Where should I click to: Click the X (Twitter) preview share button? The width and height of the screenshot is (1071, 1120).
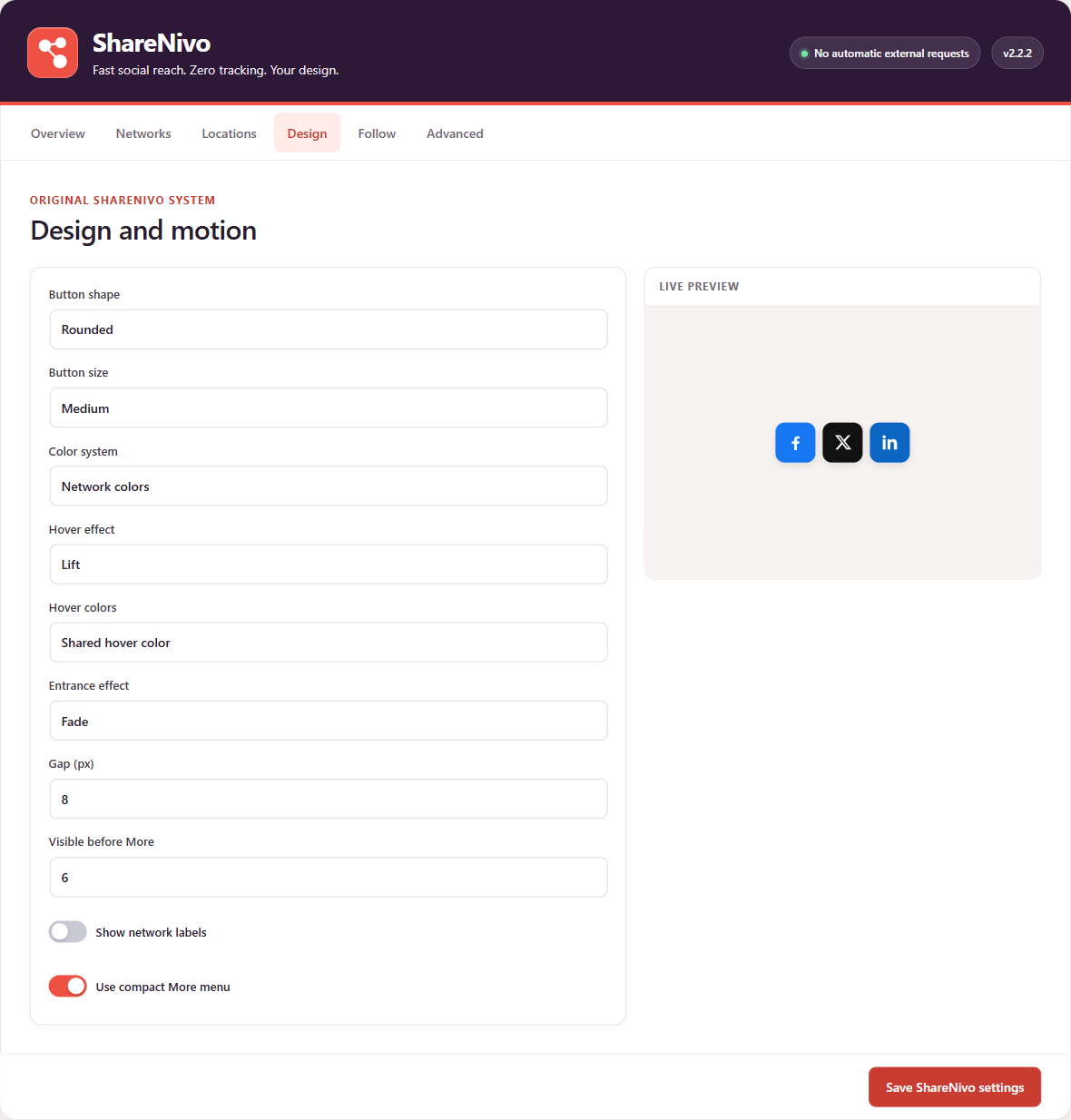click(x=842, y=443)
